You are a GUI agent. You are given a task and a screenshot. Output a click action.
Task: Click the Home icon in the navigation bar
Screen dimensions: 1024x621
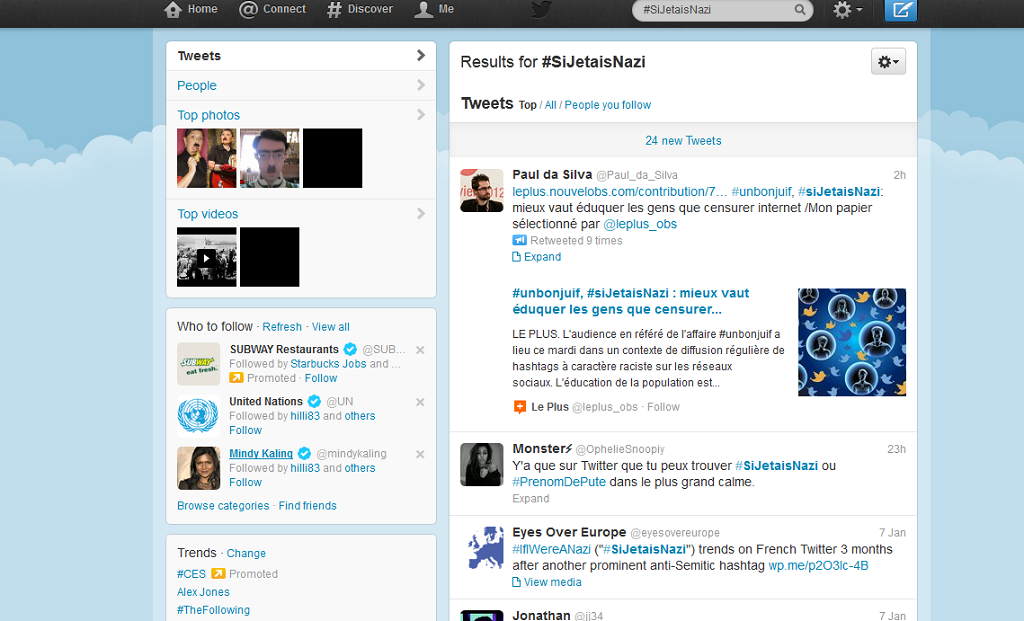coord(173,9)
